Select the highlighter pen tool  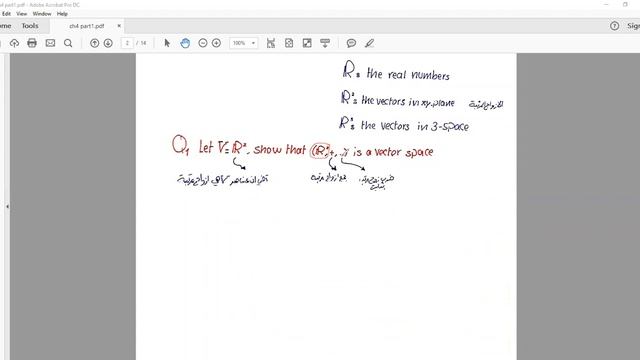tap(369, 43)
